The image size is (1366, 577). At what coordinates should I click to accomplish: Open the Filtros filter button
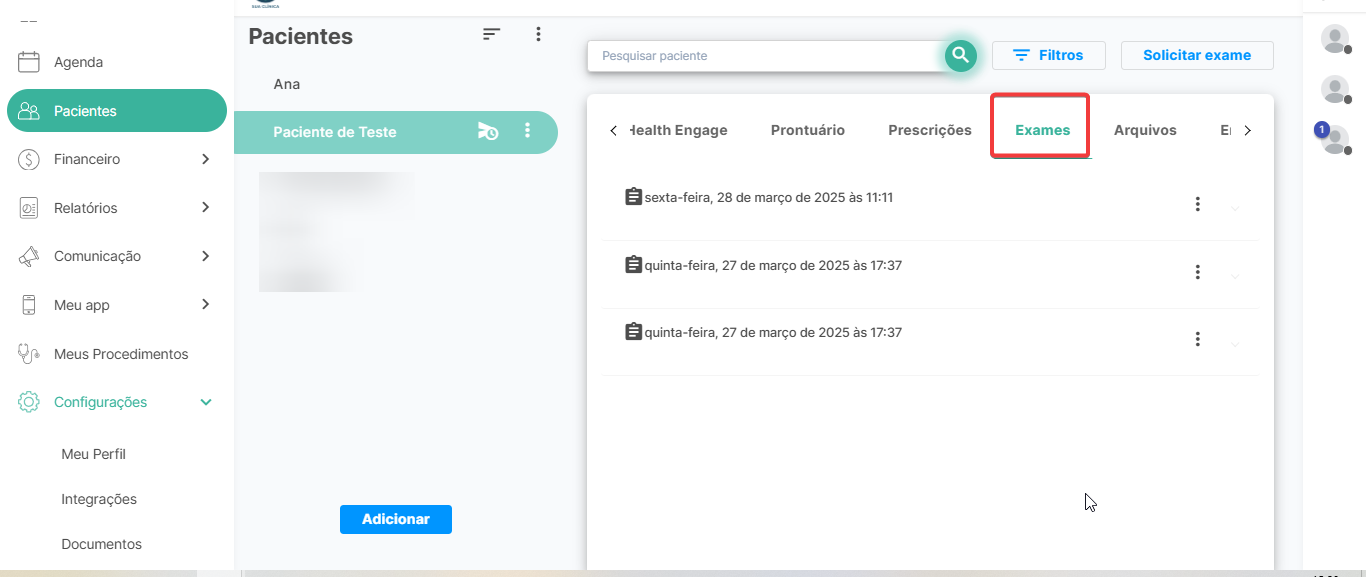[1048, 56]
